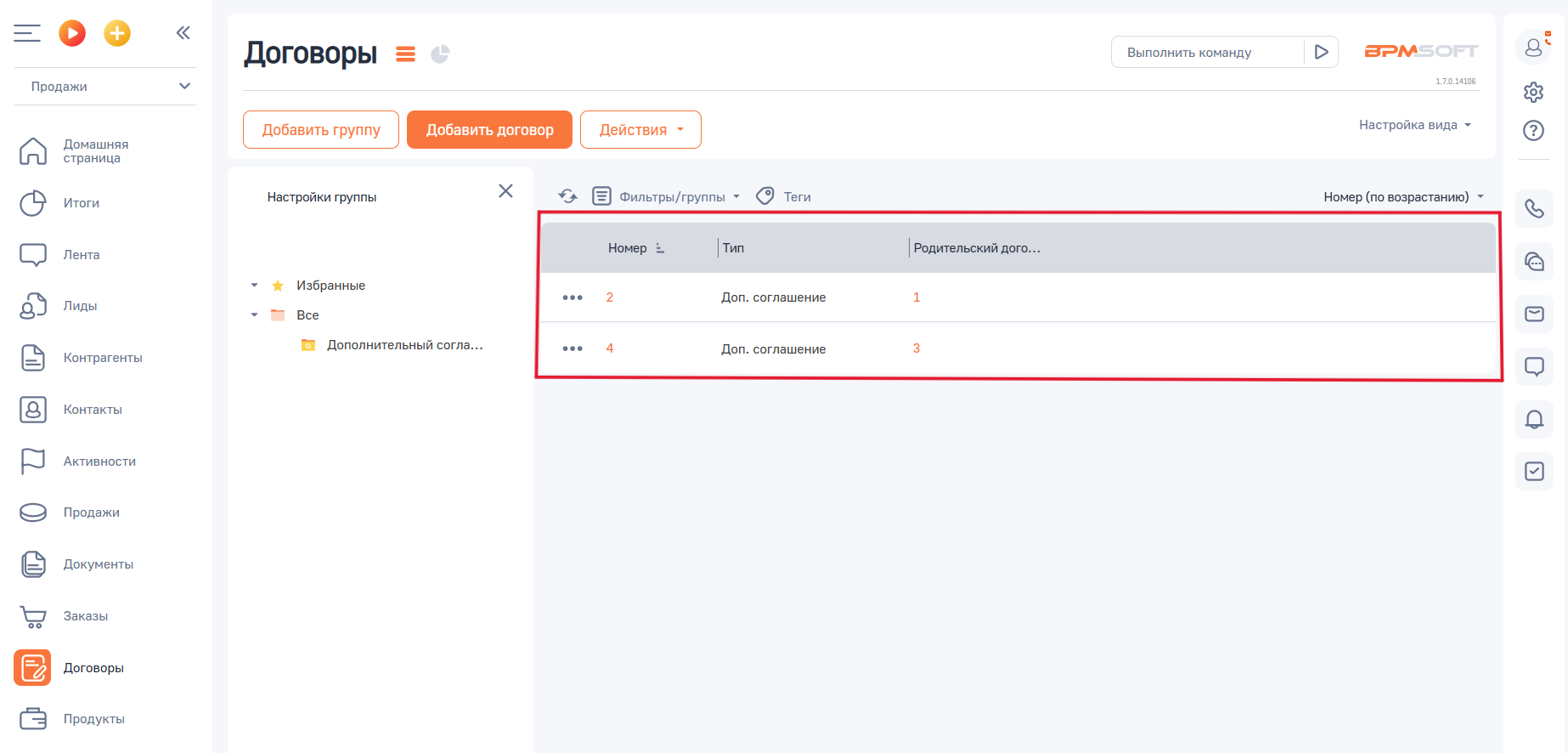Click the Выполнить команду input field

click(1206, 52)
